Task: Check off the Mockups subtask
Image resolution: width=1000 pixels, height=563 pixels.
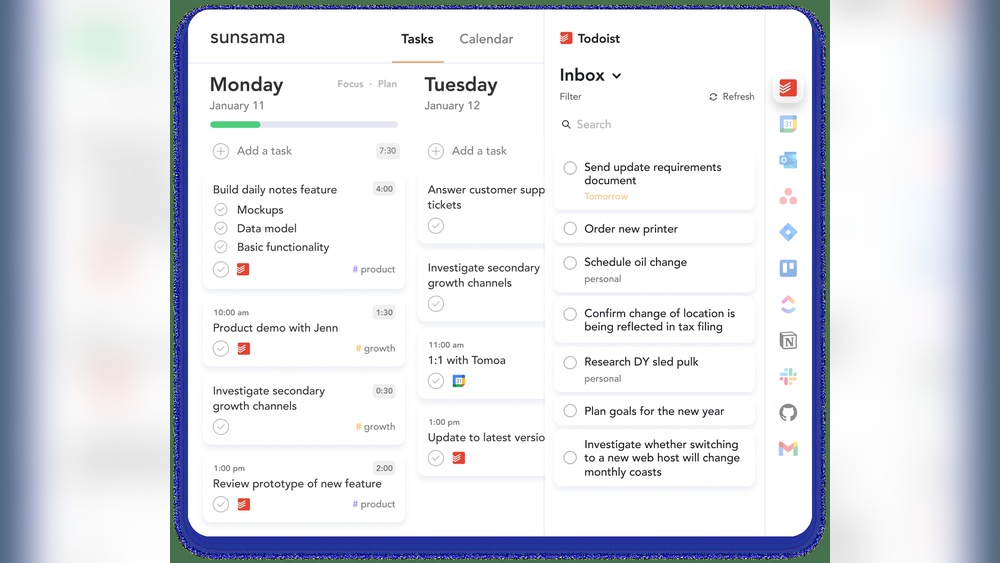Action: (221, 210)
